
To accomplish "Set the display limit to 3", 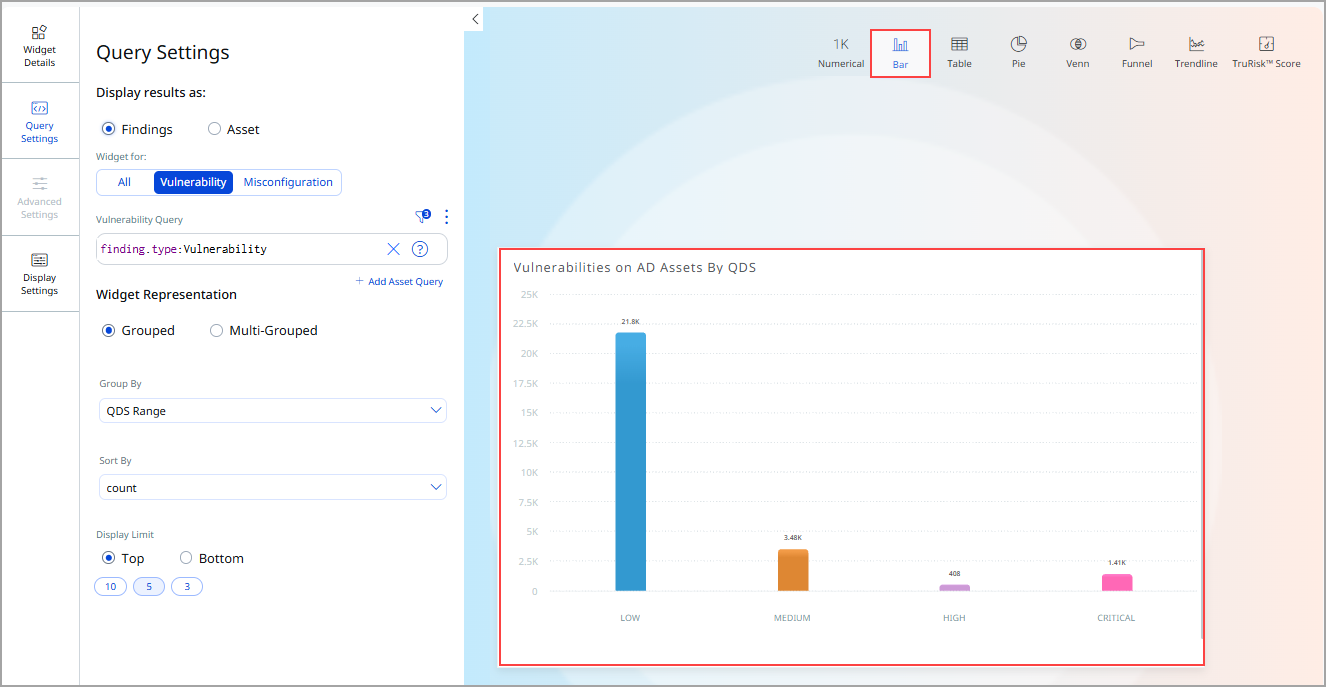I will point(187,587).
